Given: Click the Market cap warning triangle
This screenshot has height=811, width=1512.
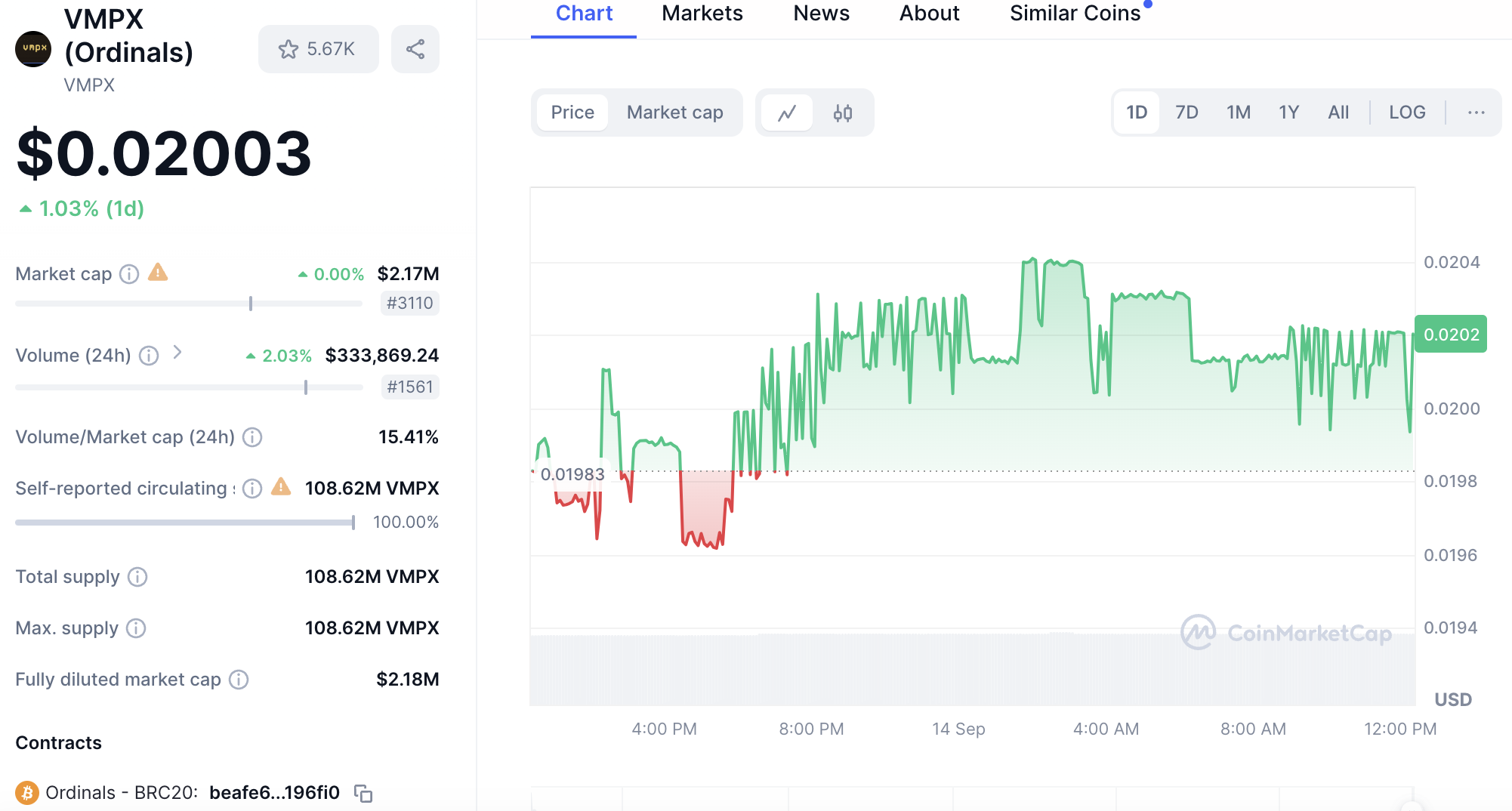Looking at the screenshot, I should click(158, 272).
